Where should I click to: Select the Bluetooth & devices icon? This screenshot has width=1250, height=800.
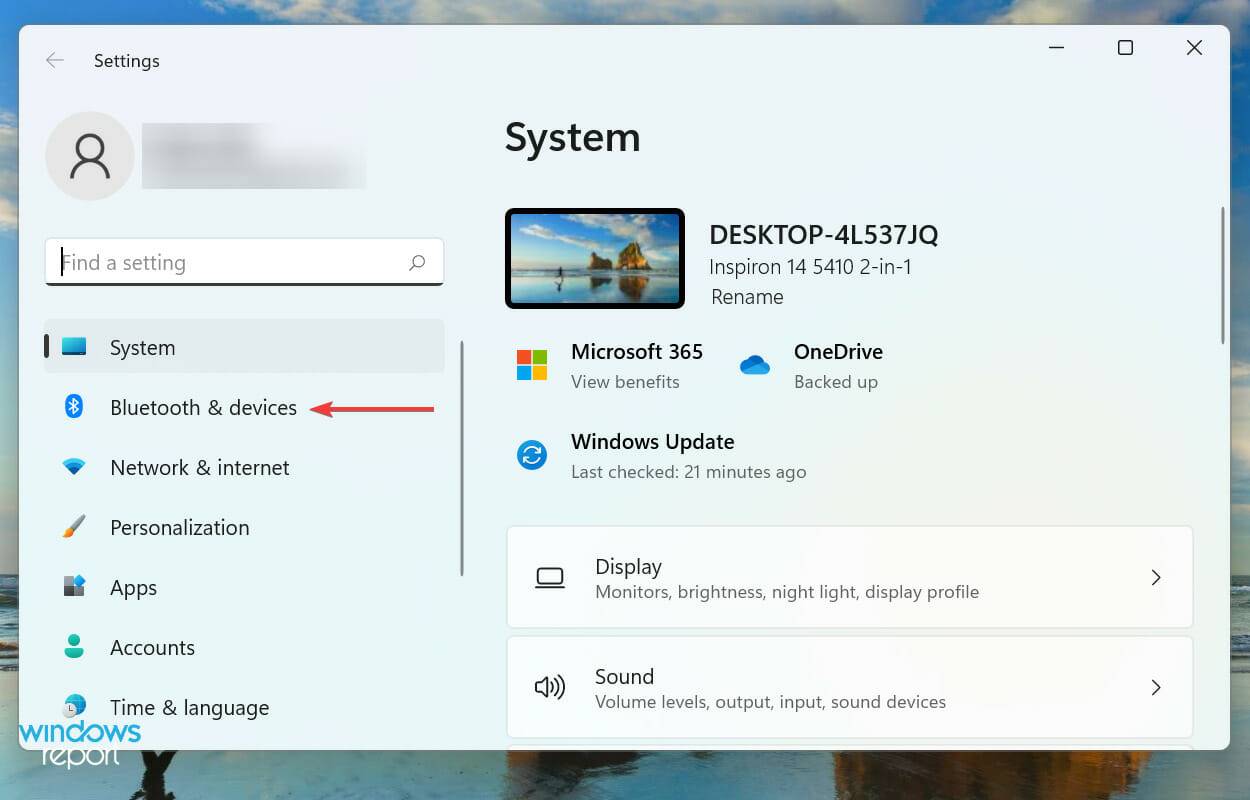[73, 407]
